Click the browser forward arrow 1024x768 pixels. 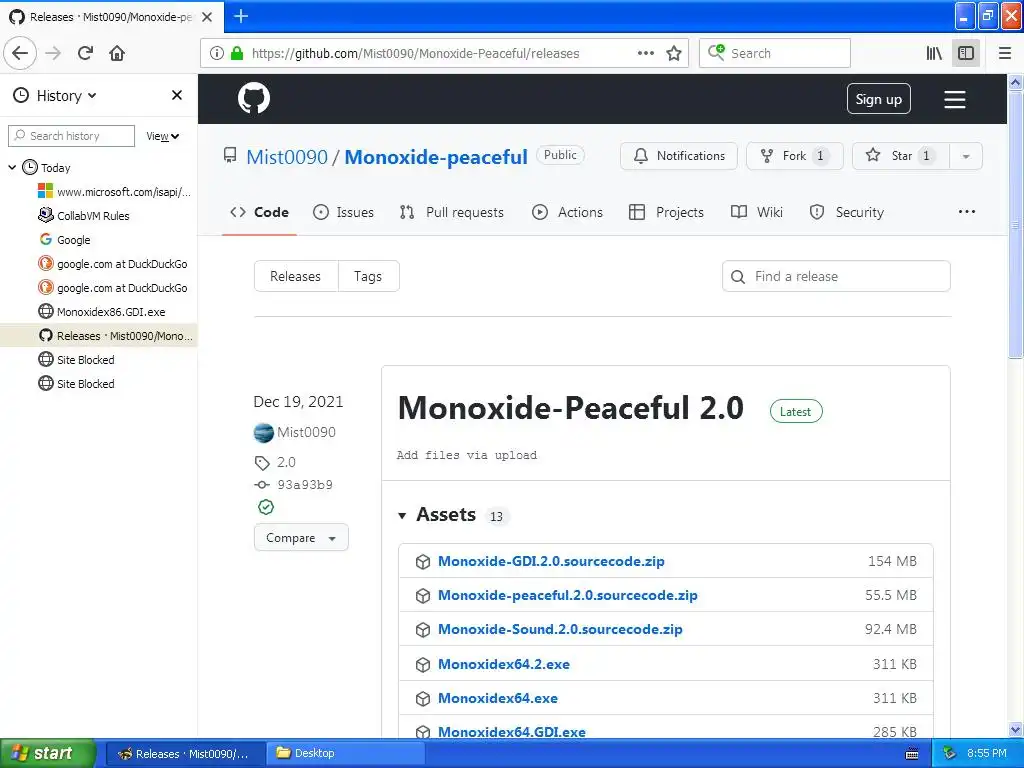53,53
